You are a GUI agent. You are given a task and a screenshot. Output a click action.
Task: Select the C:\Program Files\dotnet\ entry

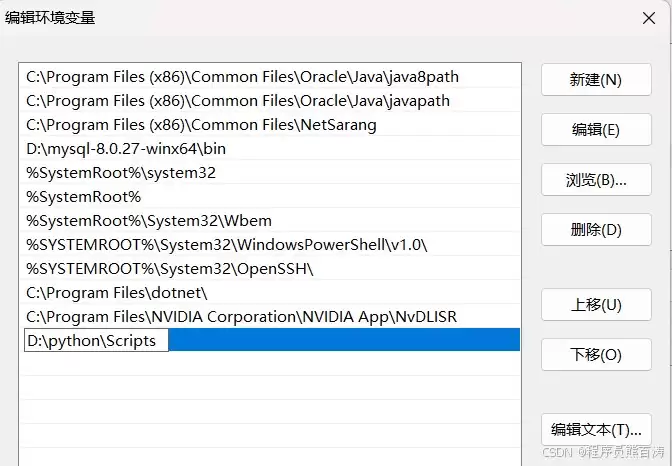coord(270,293)
